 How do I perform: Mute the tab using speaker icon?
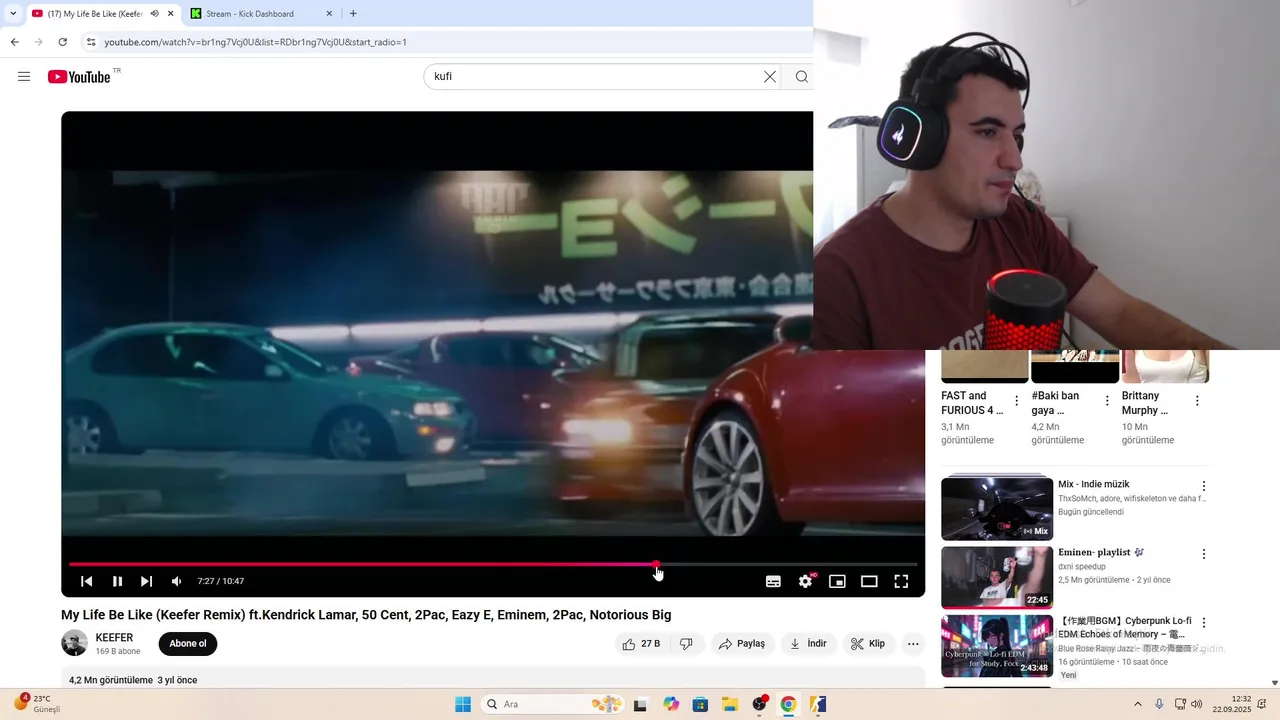pos(154,14)
